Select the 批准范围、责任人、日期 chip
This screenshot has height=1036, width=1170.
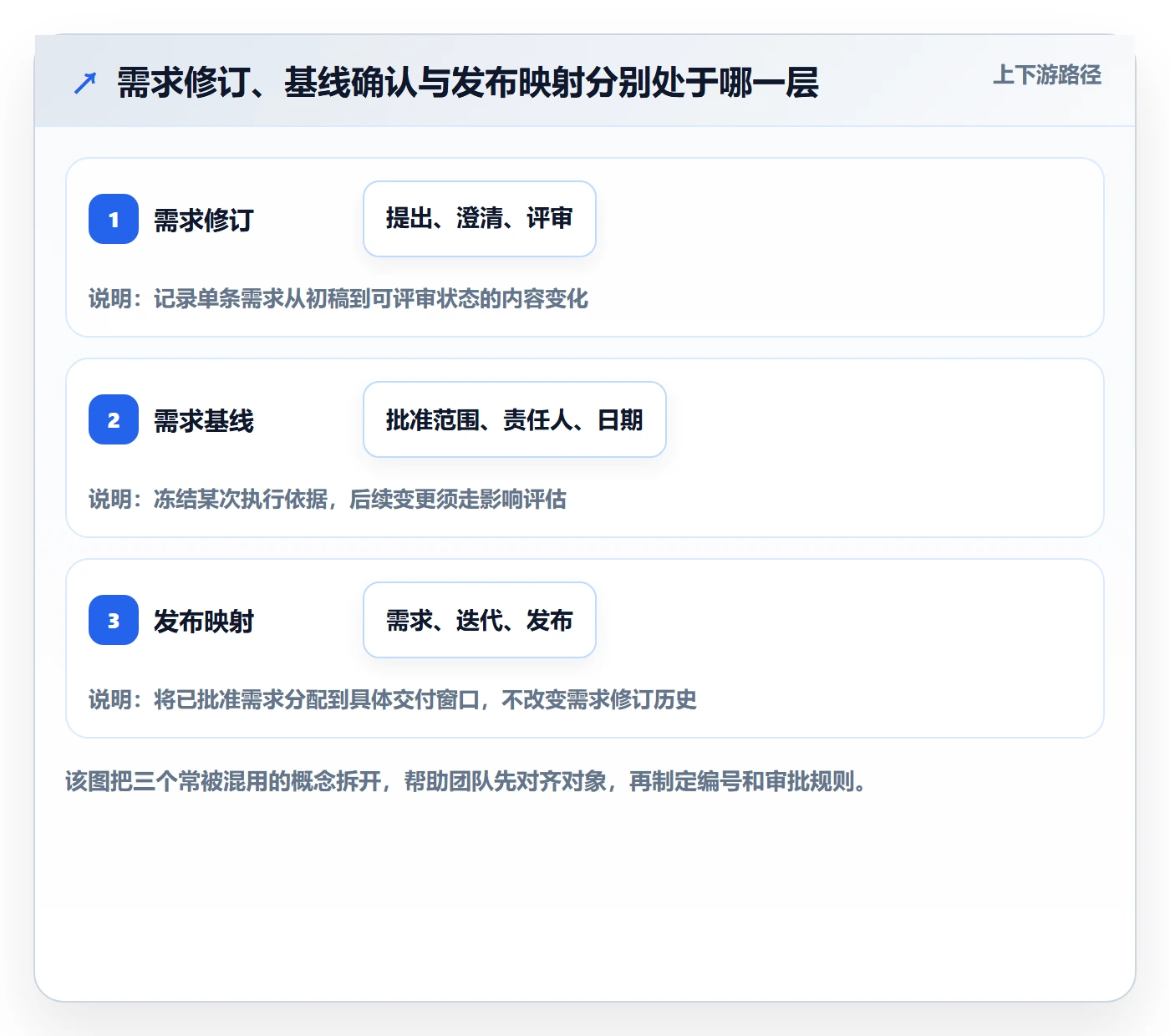(x=515, y=419)
